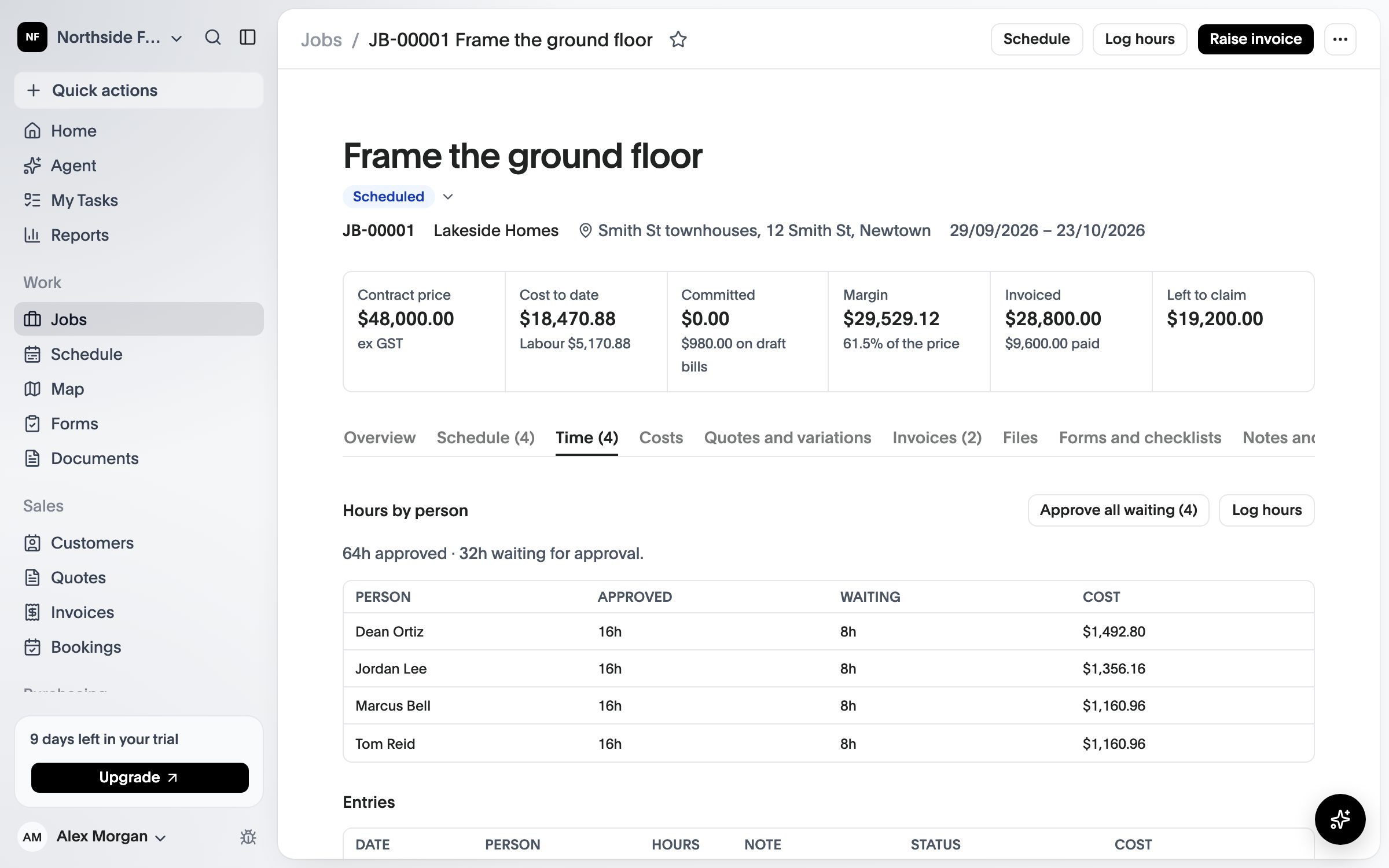This screenshot has width=1389, height=868.
Task: Collapse sidebar with the panel toggle icon
Action: tap(248, 38)
